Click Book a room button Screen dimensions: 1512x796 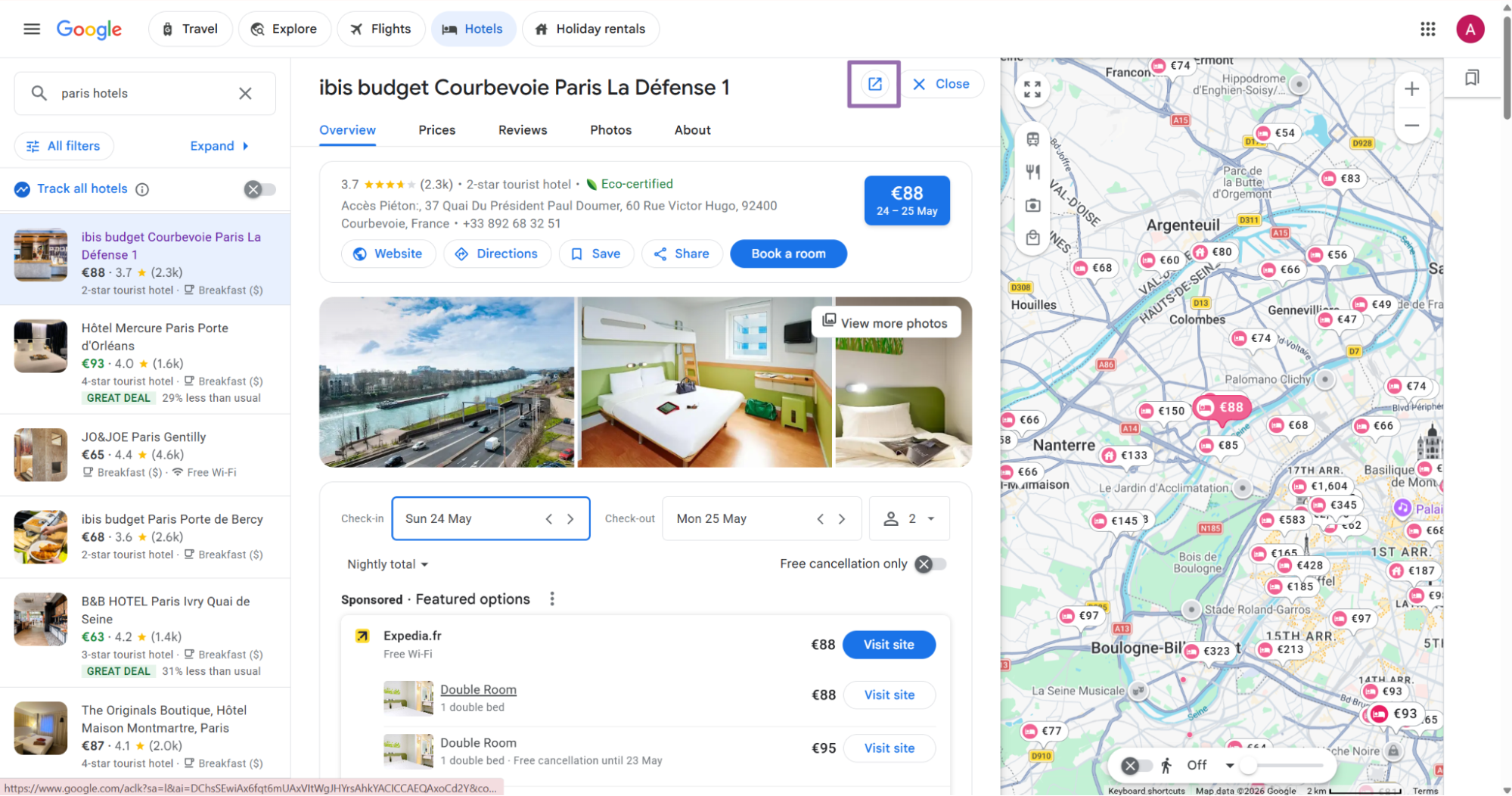[x=788, y=254]
